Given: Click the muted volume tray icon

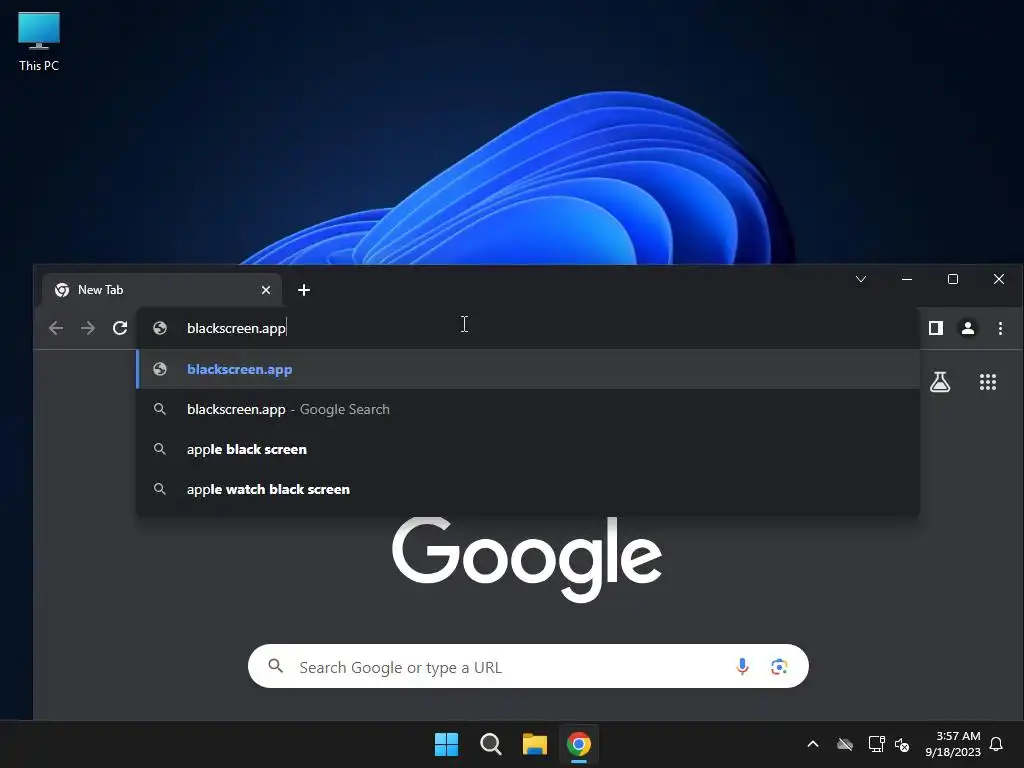Looking at the screenshot, I should point(902,744).
